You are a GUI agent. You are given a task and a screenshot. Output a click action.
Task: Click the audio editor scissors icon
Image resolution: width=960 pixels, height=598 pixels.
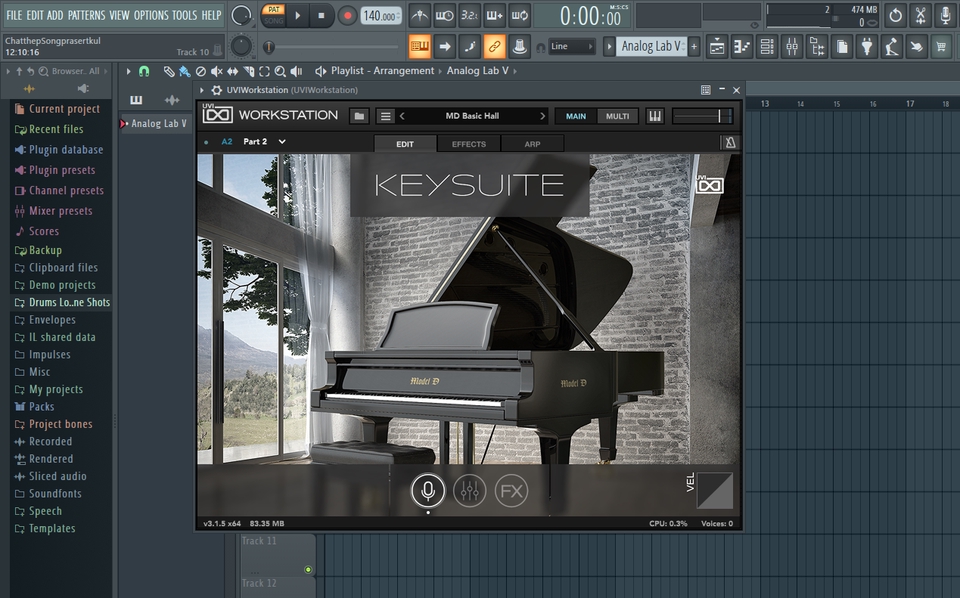click(x=920, y=16)
